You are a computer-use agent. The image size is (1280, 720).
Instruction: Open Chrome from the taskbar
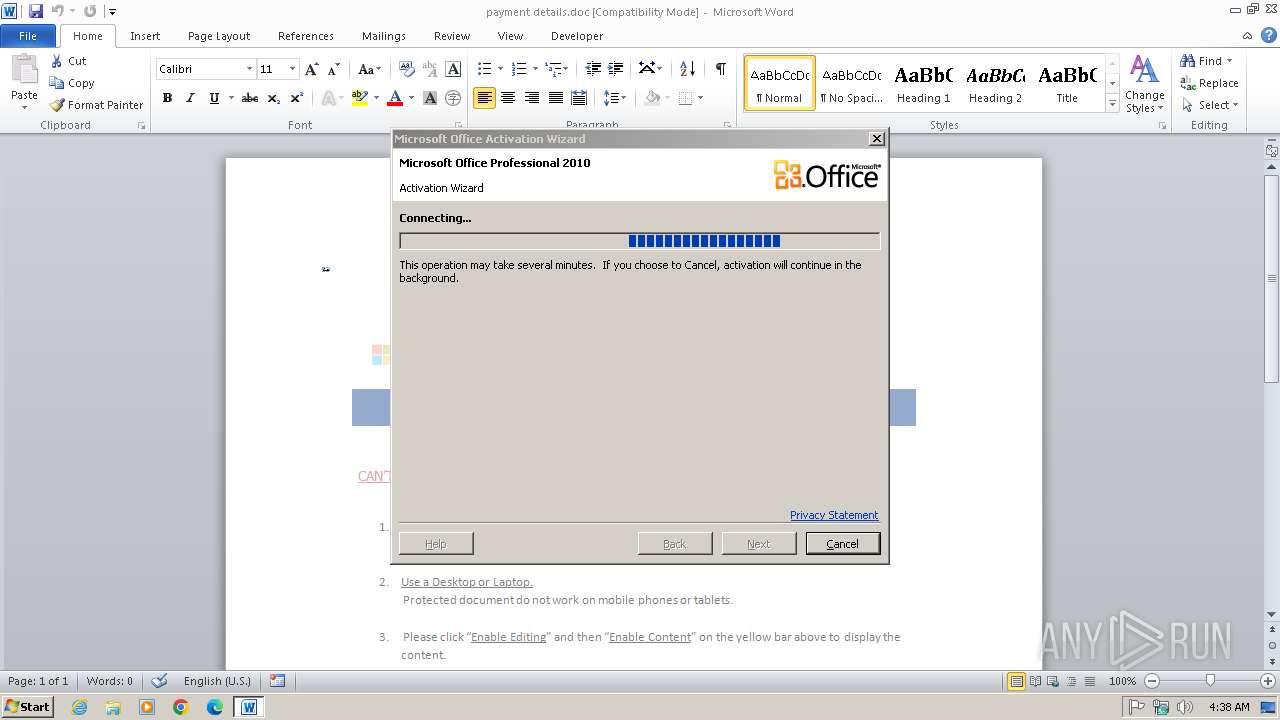point(181,707)
